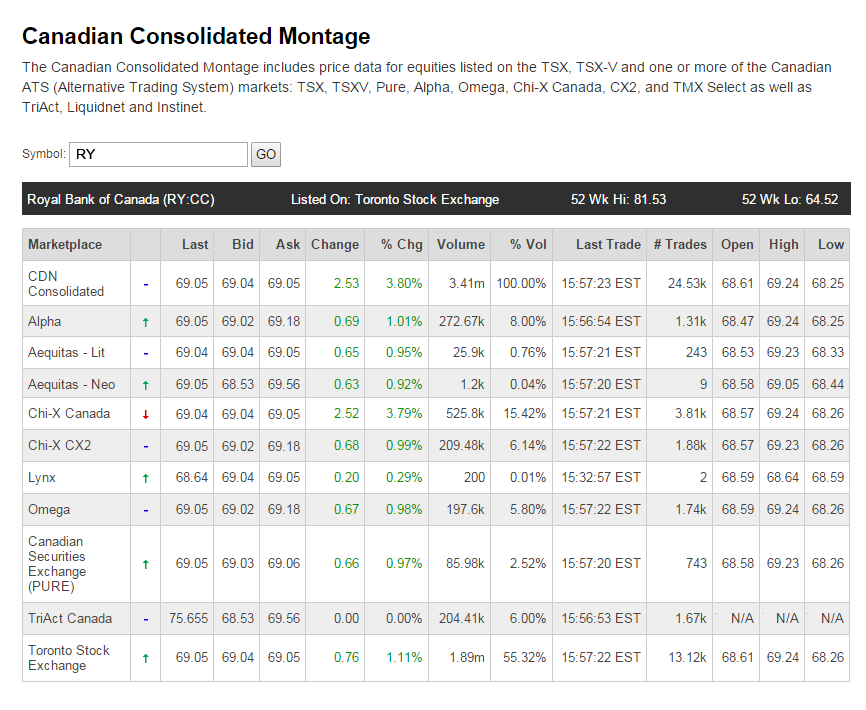Click the Aequitas - Lit marketplace name
Viewport: 866px width, 710px height.
(67, 353)
